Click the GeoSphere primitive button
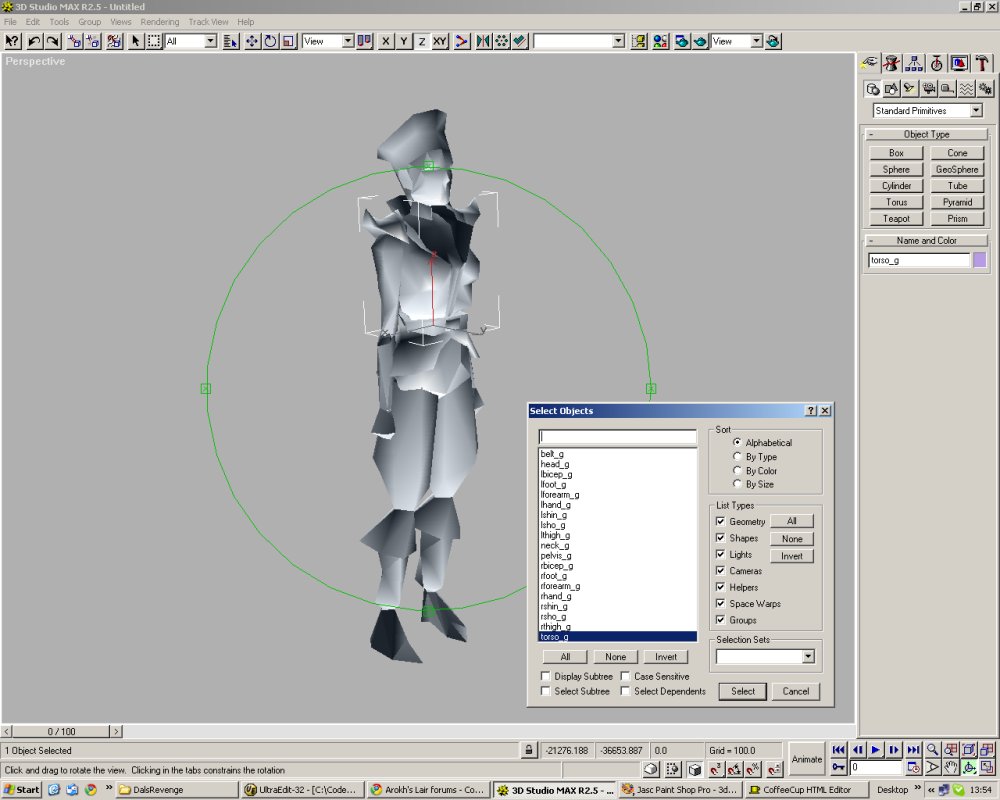Screen dimensions: 1000x800 [957, 170]
